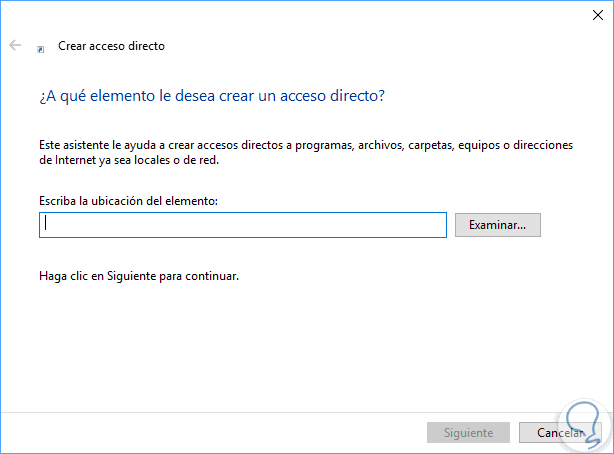Click the gray footer bar left of Siguiente
The width and height of the screenshot is (614, 454).
tap(200, 433)
